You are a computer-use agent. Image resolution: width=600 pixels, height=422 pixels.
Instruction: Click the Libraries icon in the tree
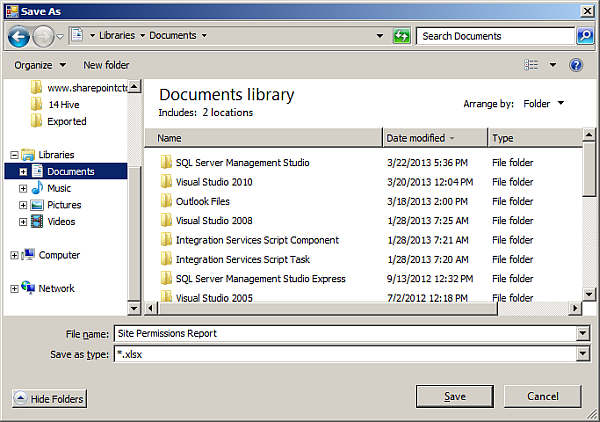(28, 155)
